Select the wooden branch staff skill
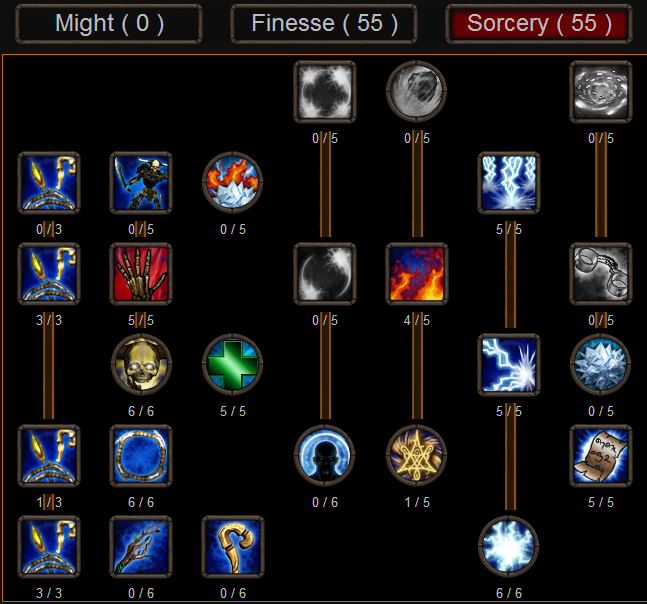The width and height of the screenshot is (647, 604). point(141,547)
